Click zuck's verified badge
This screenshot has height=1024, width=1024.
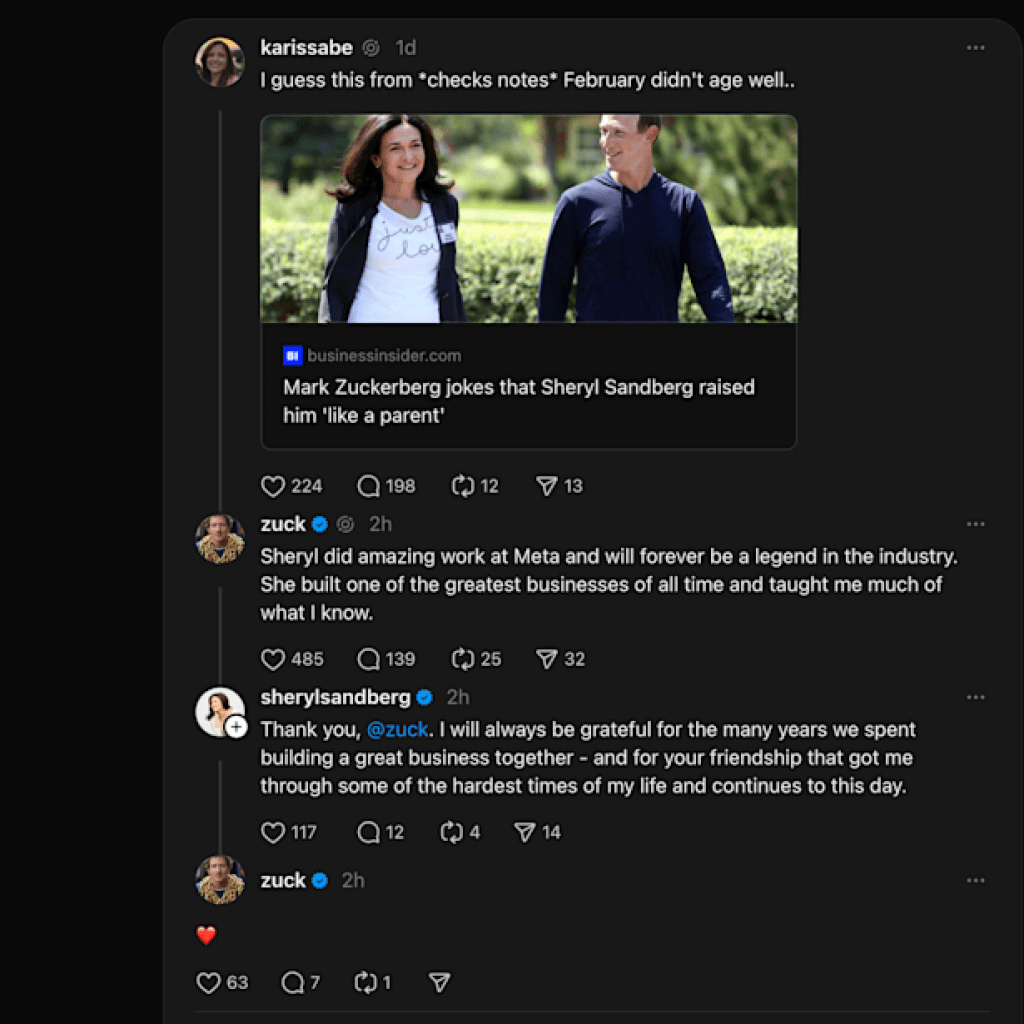[x=320, y=524]
